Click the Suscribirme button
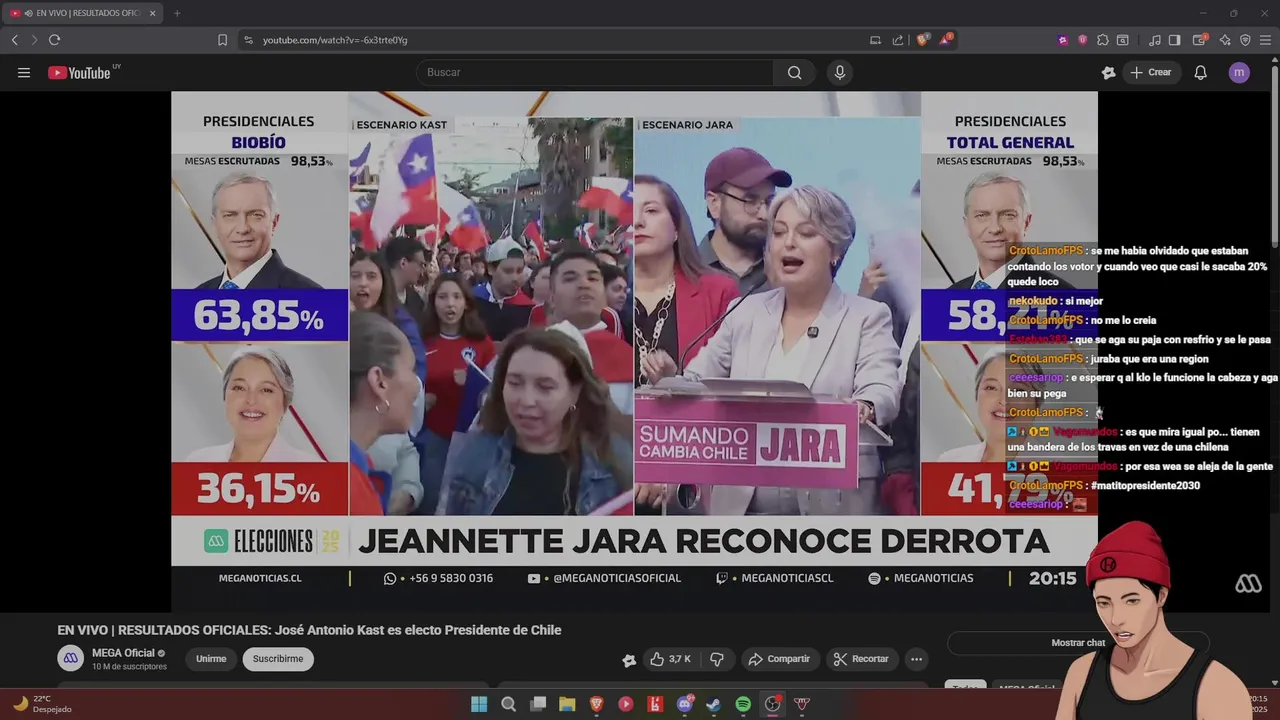Screen dimensions: 1280x720 coord(278,659)
